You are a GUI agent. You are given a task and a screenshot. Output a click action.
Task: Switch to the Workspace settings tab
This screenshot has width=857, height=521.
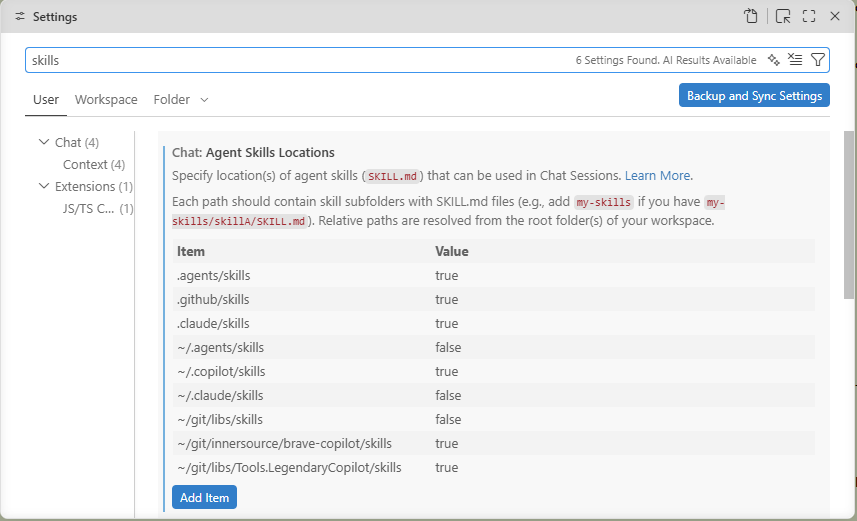pyautogui.click(x=106, y=99)
